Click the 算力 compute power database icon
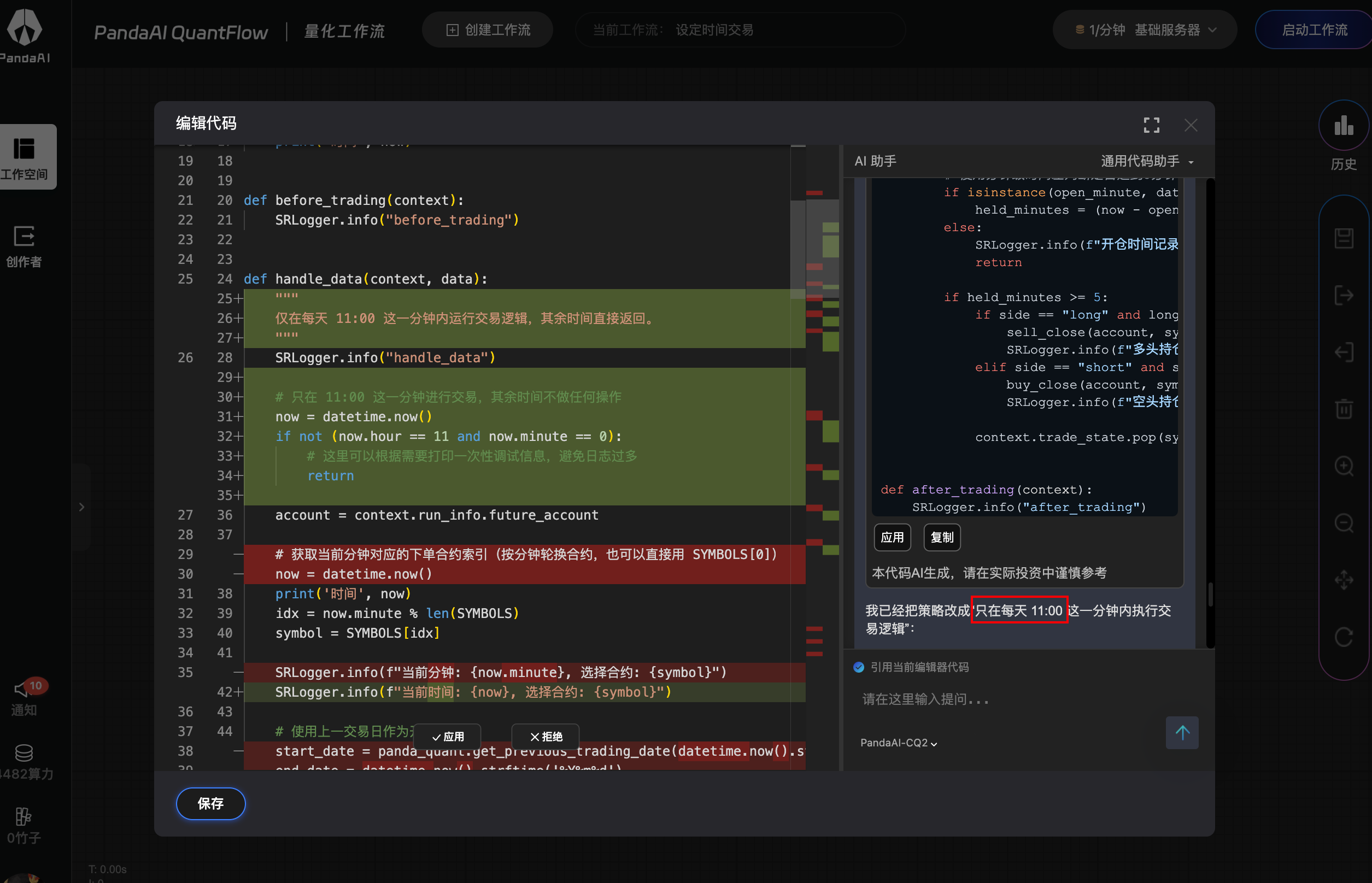Screen dimensions: 1372x883 [x=24, y=752]
